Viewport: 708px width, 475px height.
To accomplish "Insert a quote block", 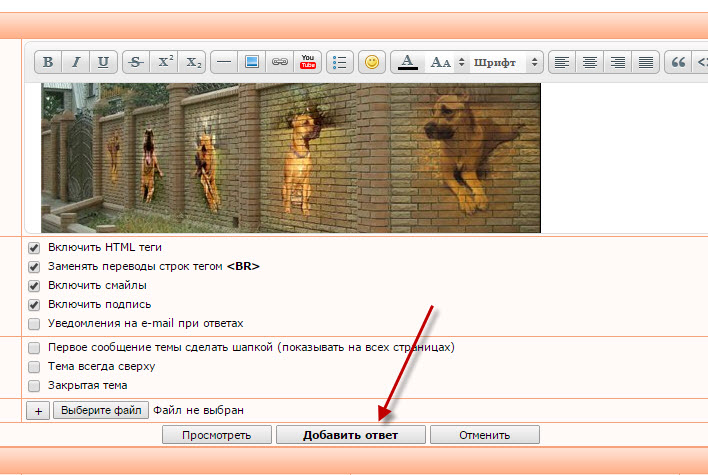I will [678, 62].
